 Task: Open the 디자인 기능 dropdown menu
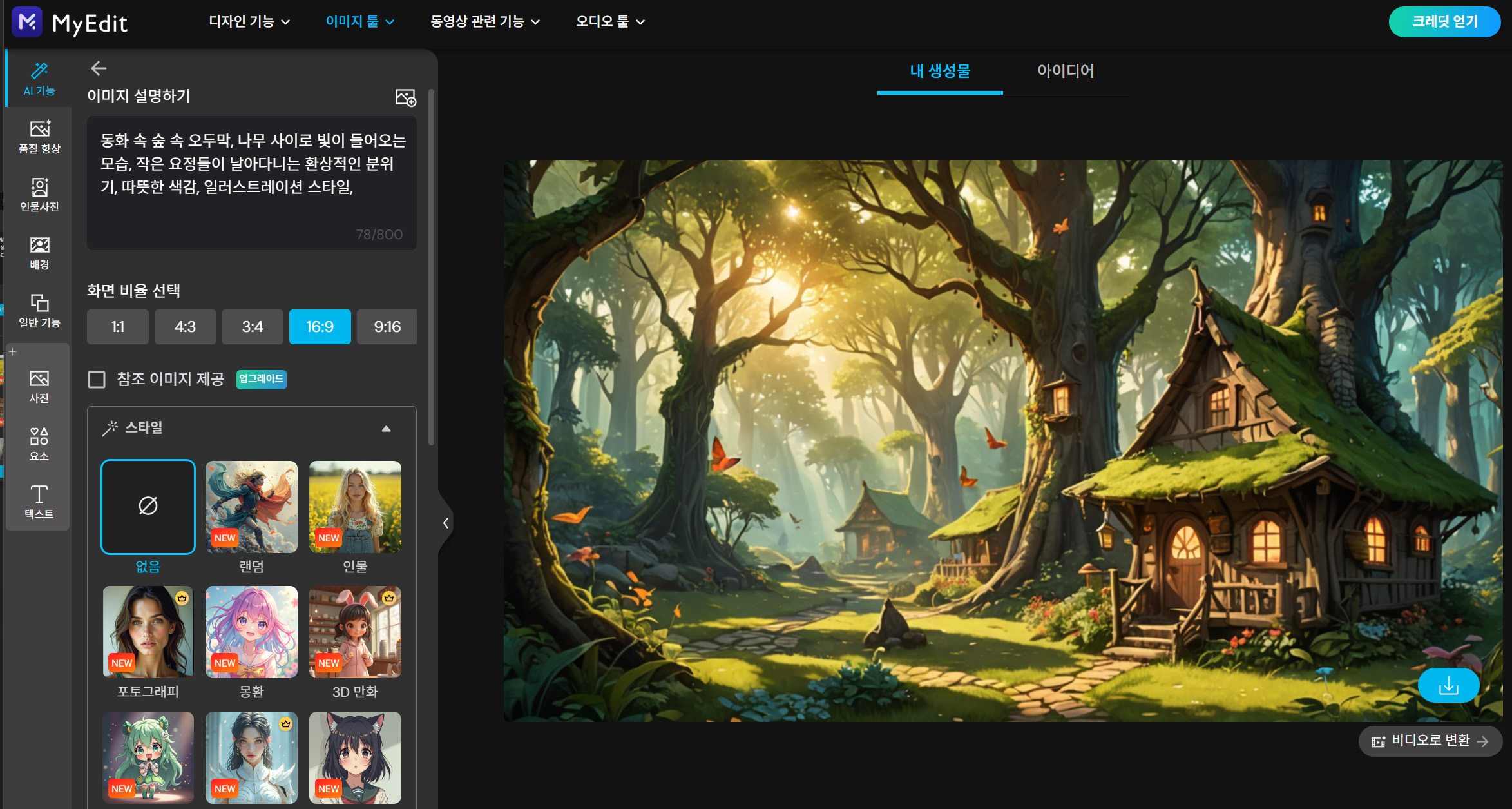[249, 21]
